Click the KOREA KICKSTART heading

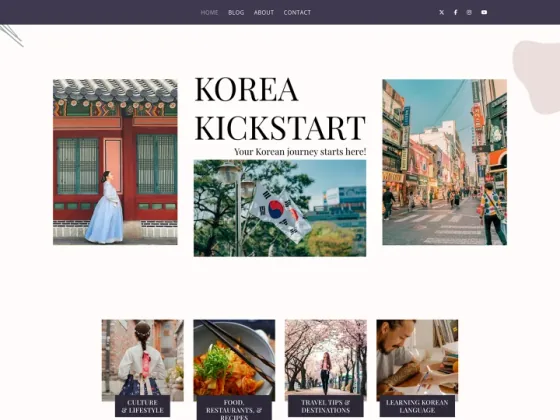[280, 109]
